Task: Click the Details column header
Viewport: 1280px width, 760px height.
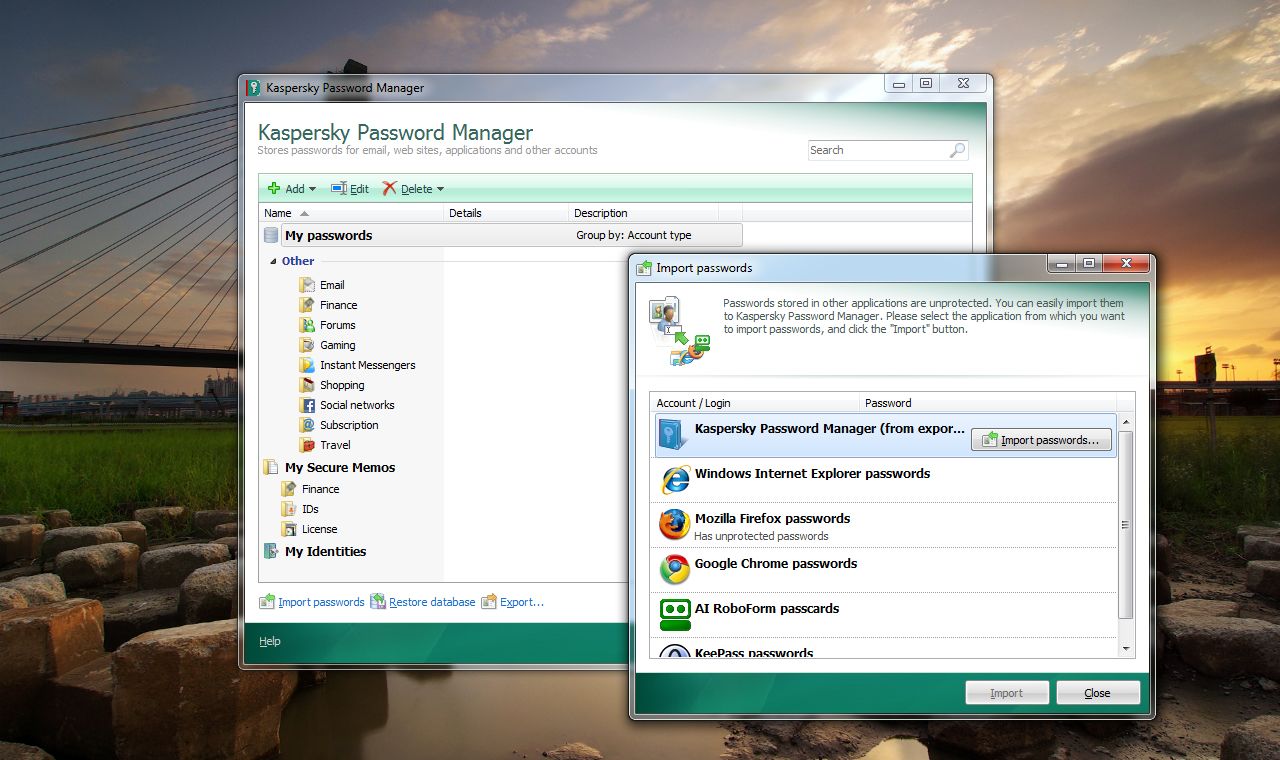Action: tap(507, 213)
